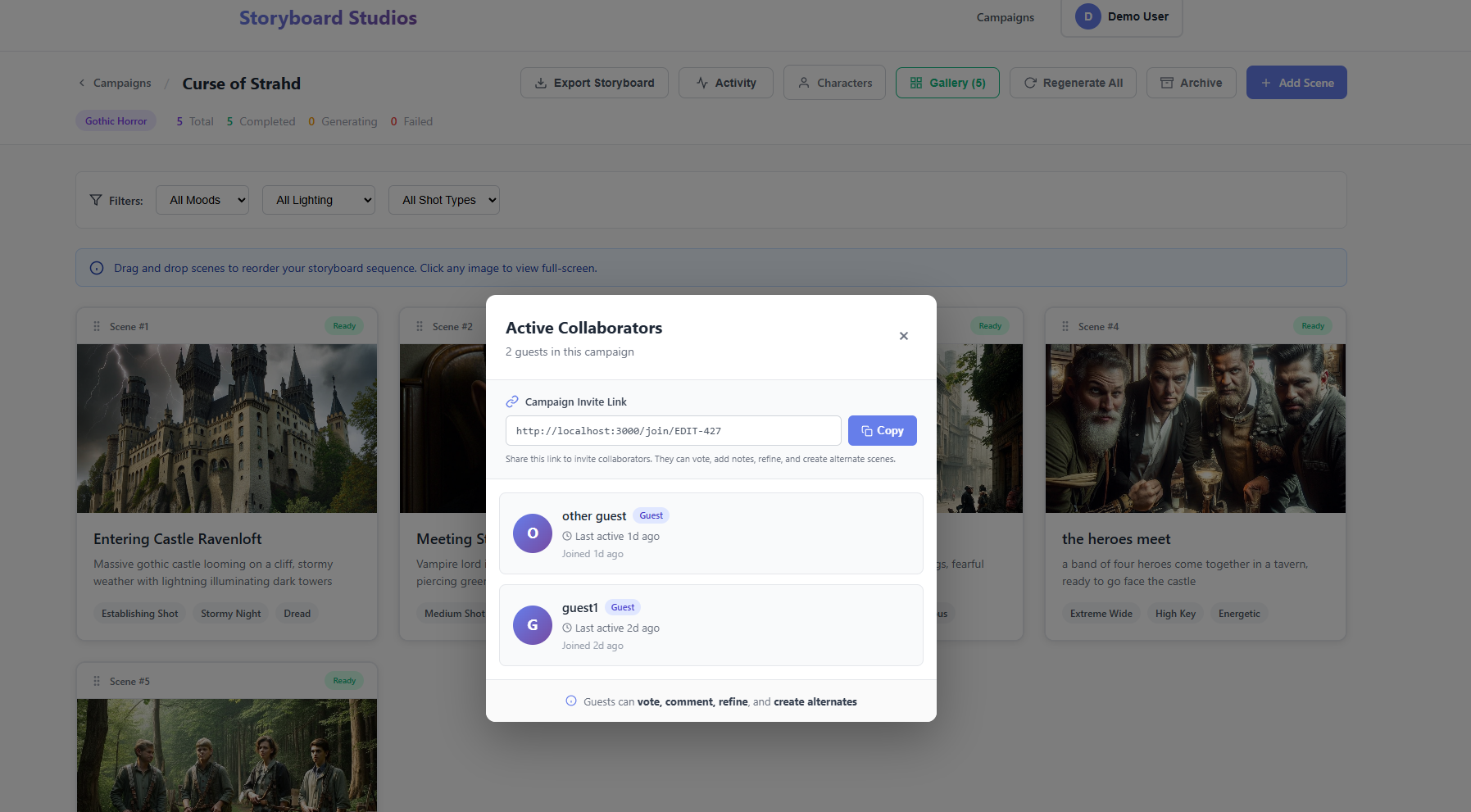Click the Ready badge on Scene #5

(x=344, y=681)
